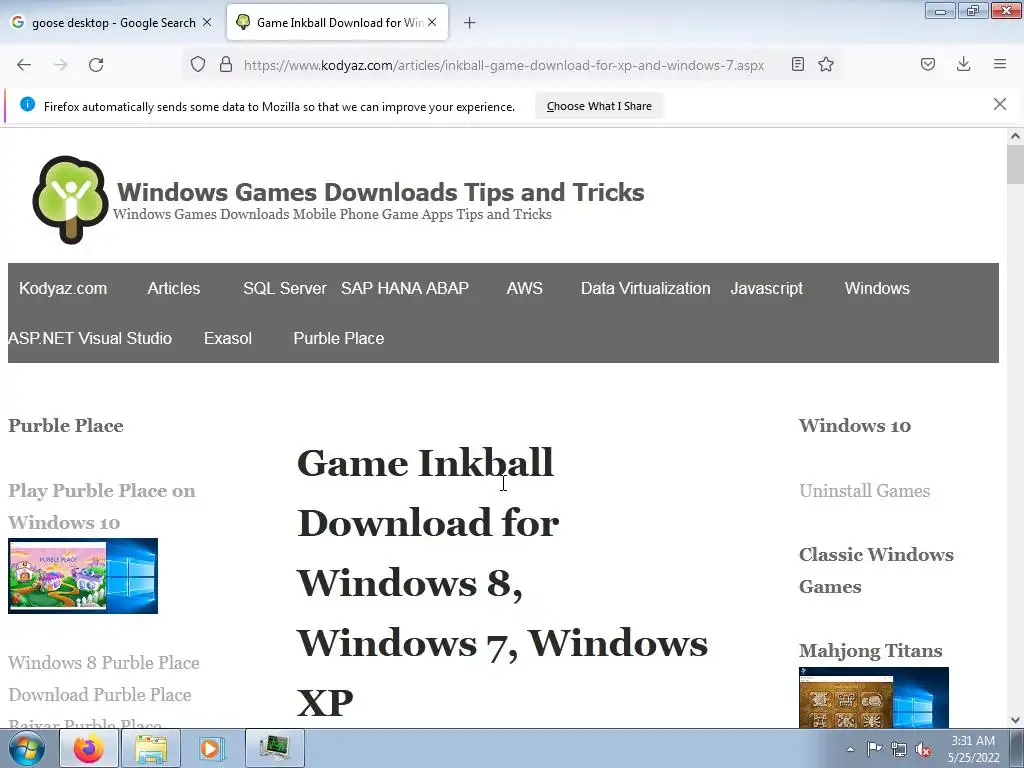Click the computer monitor app in taskbar
Image resolution: width=1024 pixels, height=768 pixels.
click(x=275, y=748)
